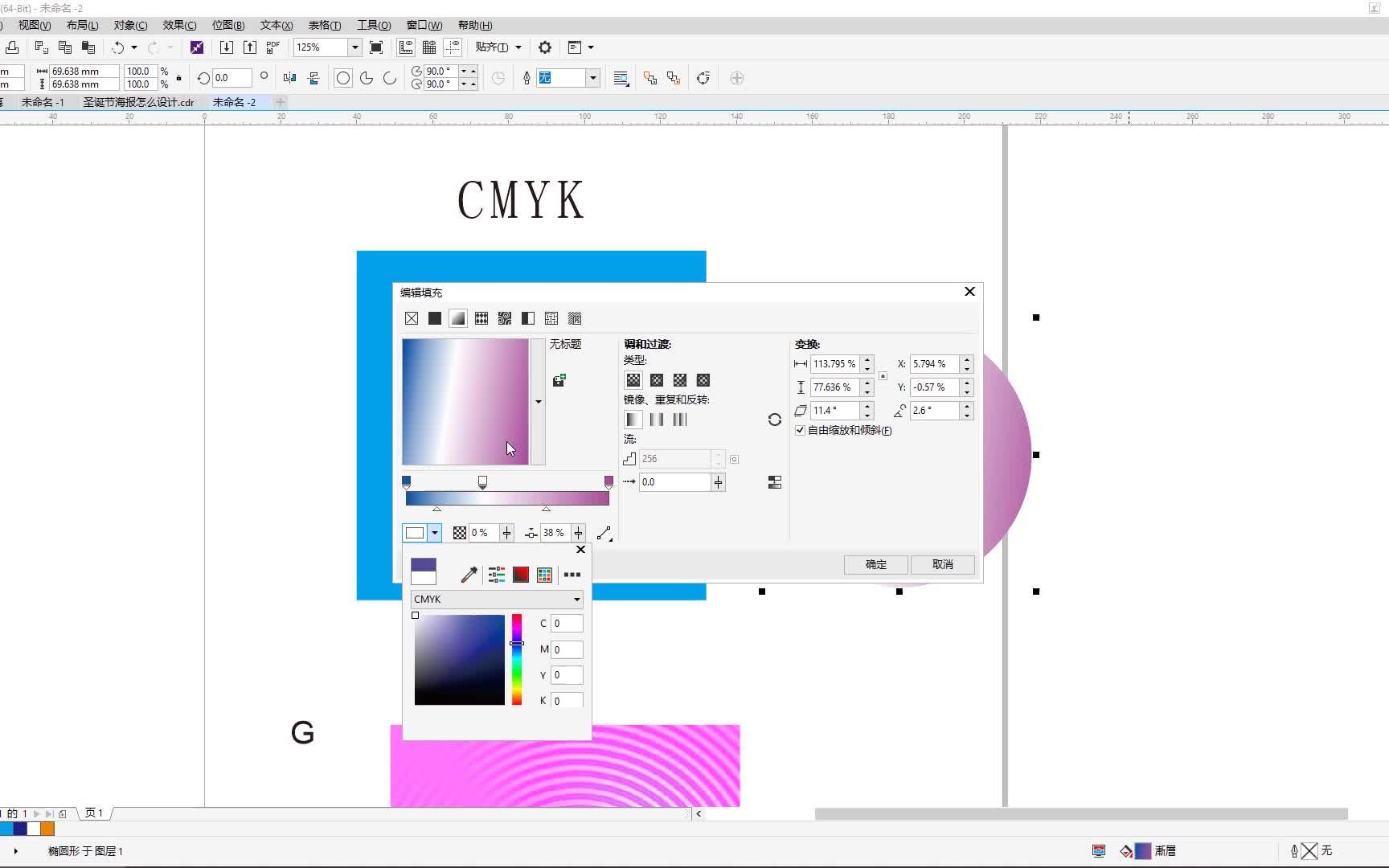This screenshot has height=868, width=1389.
Task: Click the smooth transition icon
Action: pos(775,482)
